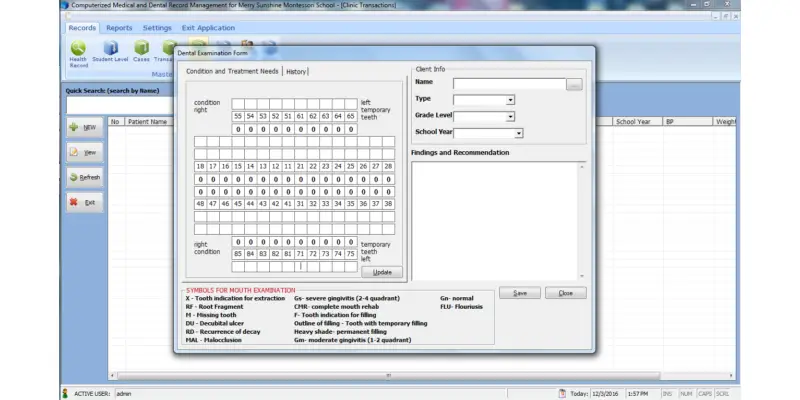
Task: Switch to the Records ribbon tab
Action: (82, 28)
